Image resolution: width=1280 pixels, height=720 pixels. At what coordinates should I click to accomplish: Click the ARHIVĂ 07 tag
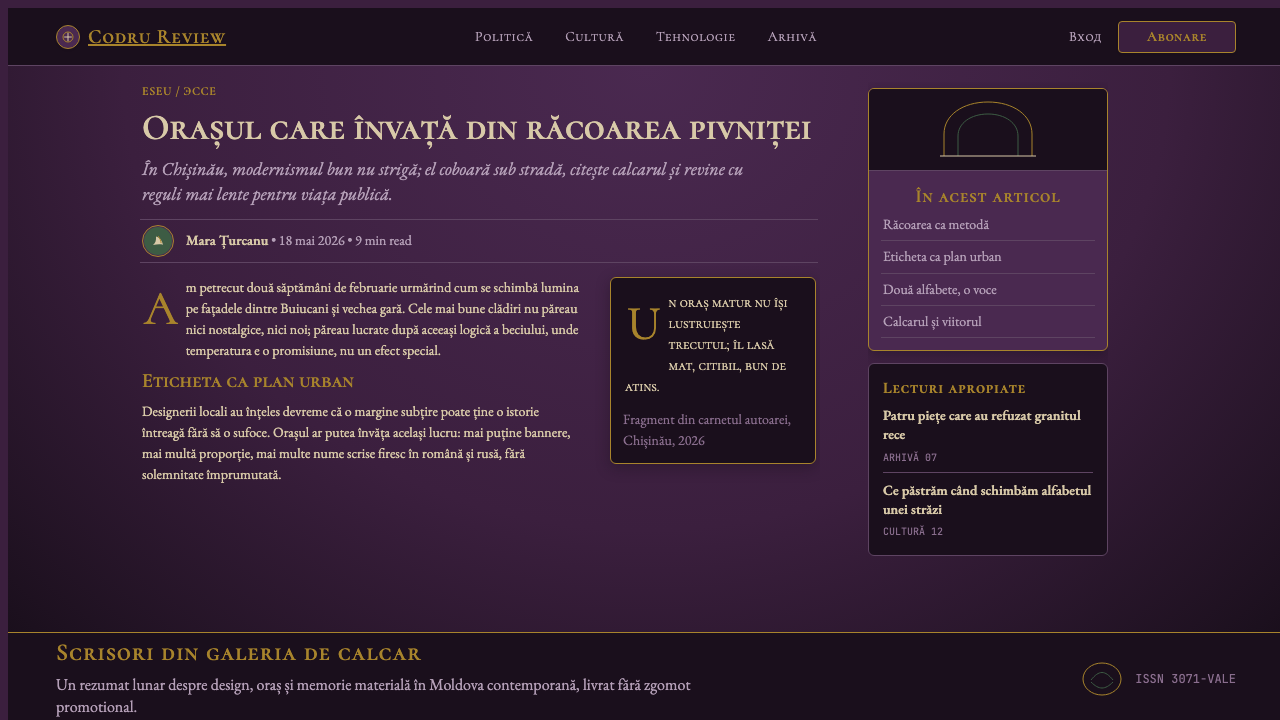910,457
